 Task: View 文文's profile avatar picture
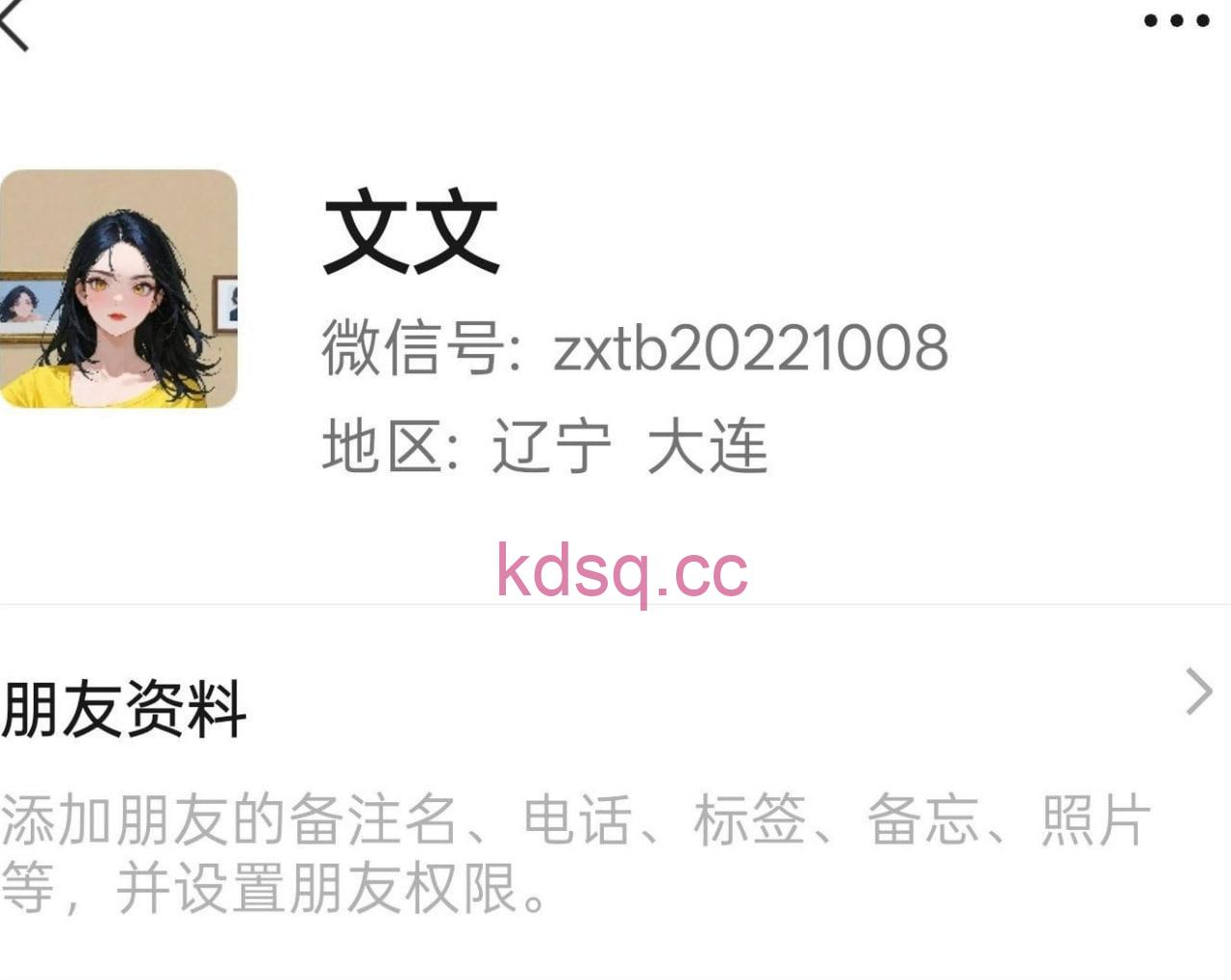(x=118, y=289)
